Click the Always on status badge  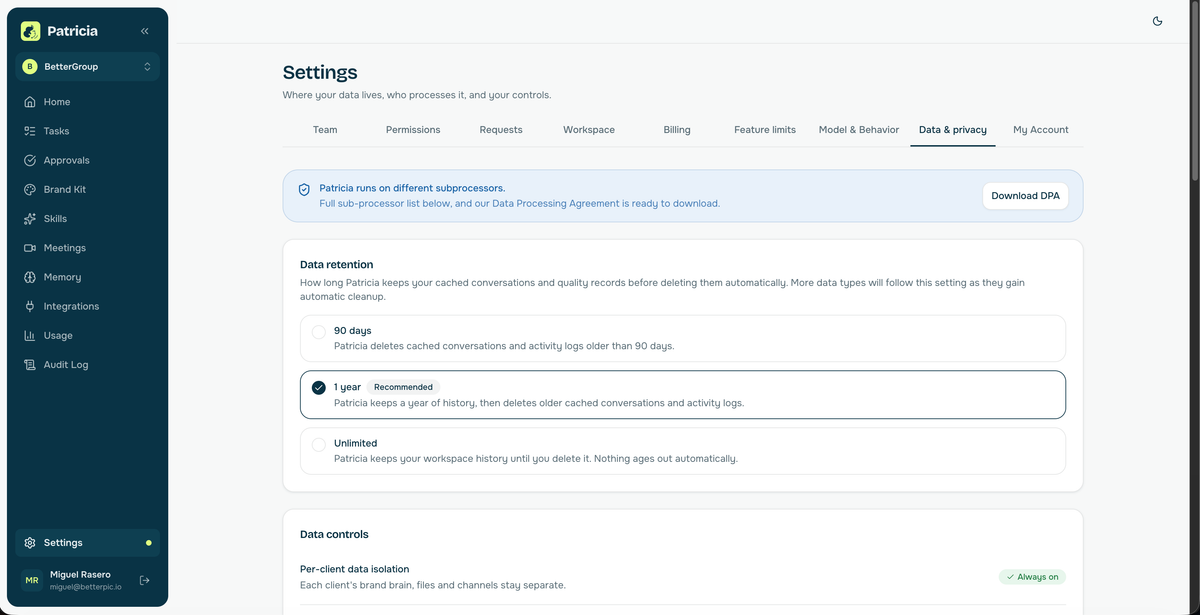(x=1032, y=577)
